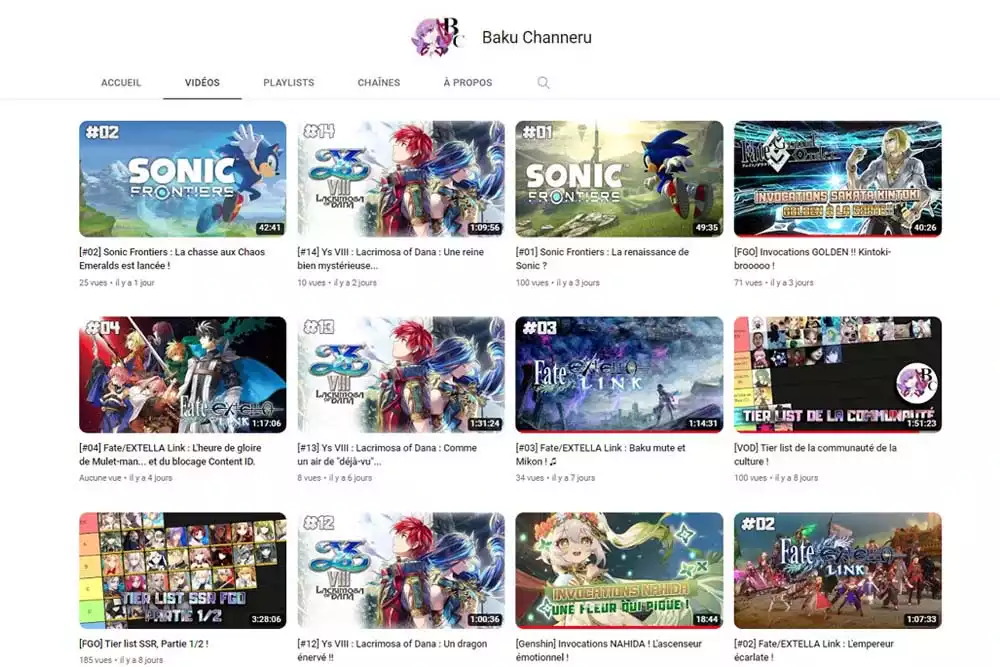Screen dimensions: 1000x667
Task: Open the Chaînes tab
Action: click(x=379, y=82)
